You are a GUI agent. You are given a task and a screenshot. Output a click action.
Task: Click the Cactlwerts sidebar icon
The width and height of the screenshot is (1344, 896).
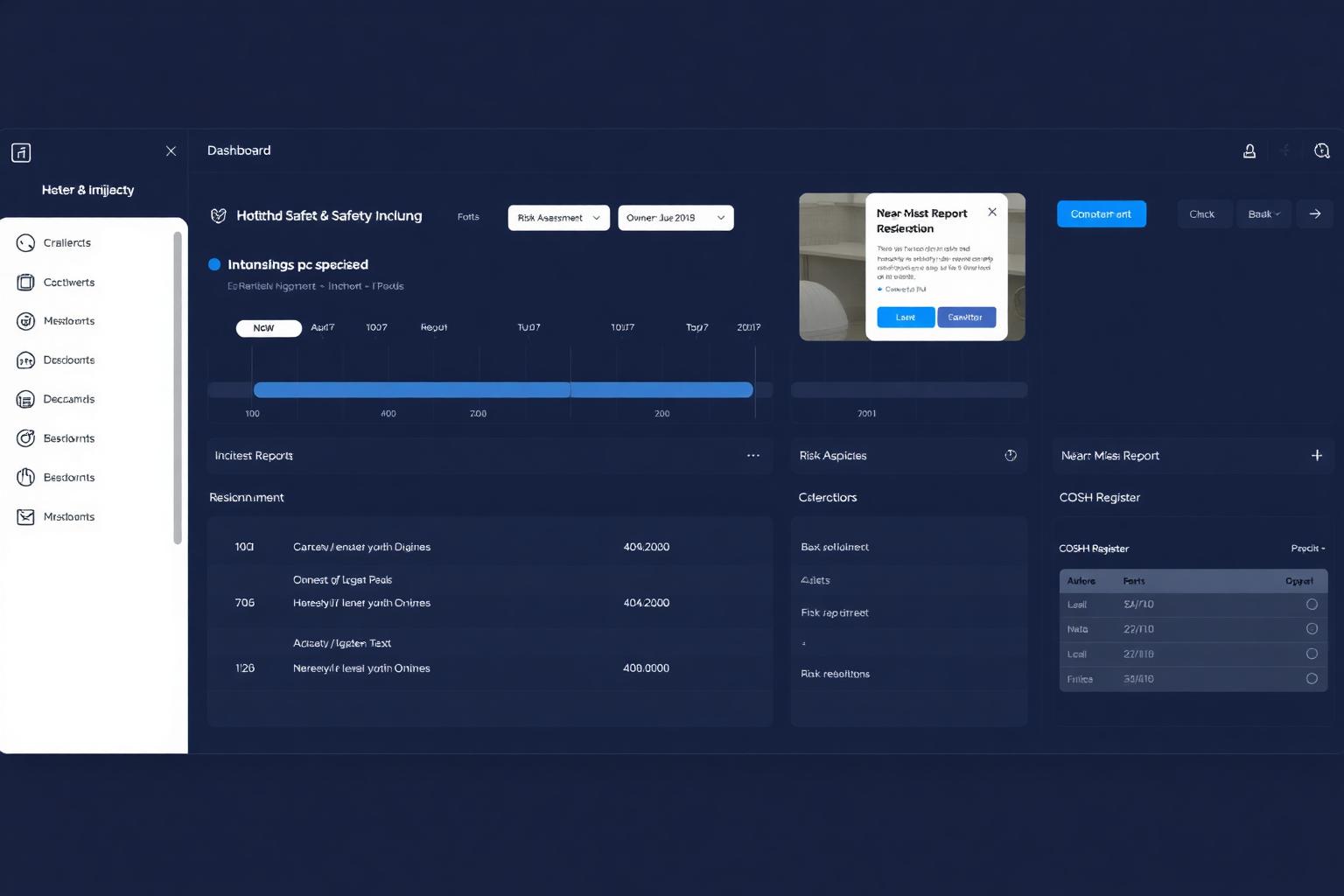click(x=25, y=283)
